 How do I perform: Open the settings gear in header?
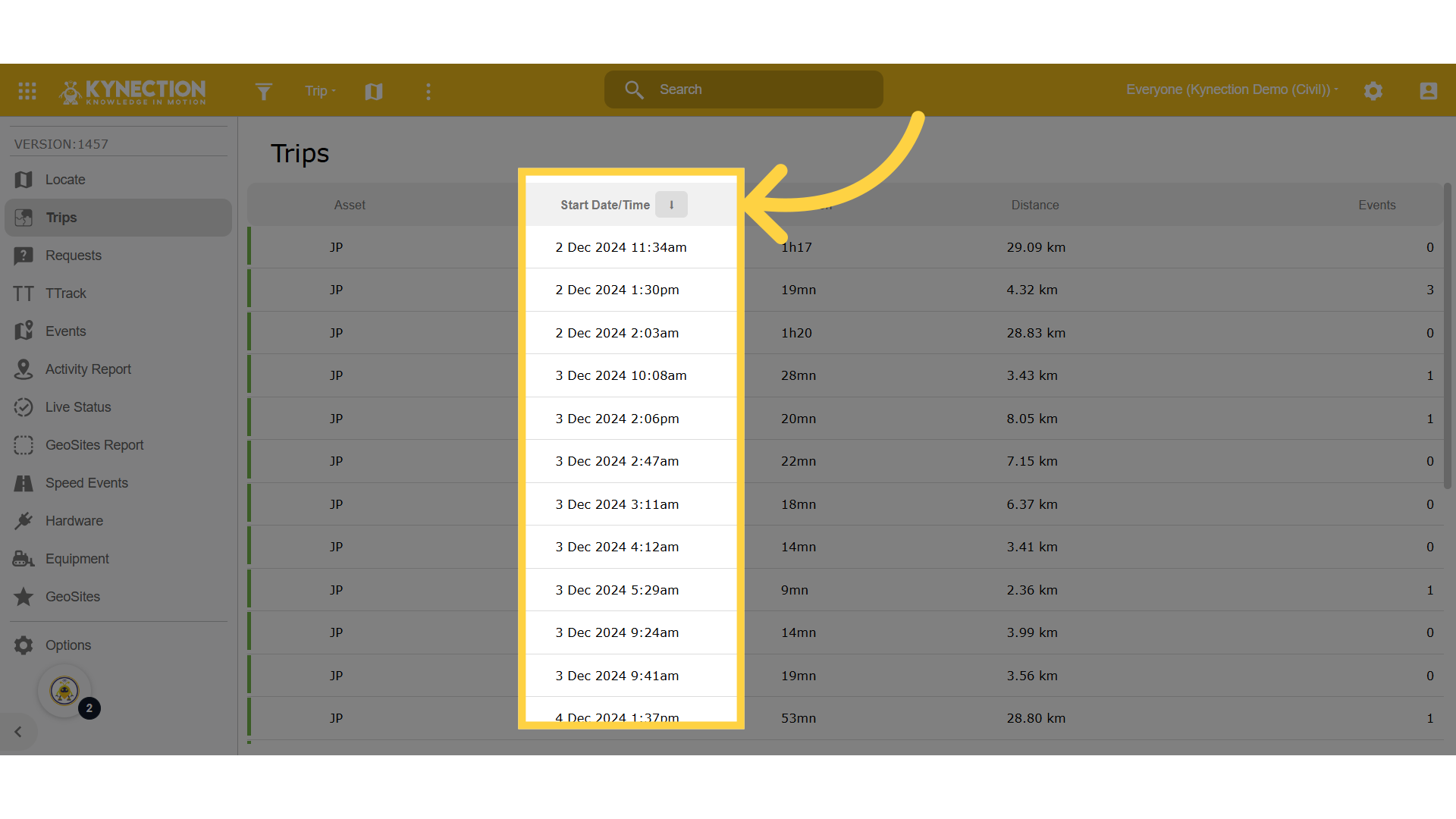coord(1373,91)
